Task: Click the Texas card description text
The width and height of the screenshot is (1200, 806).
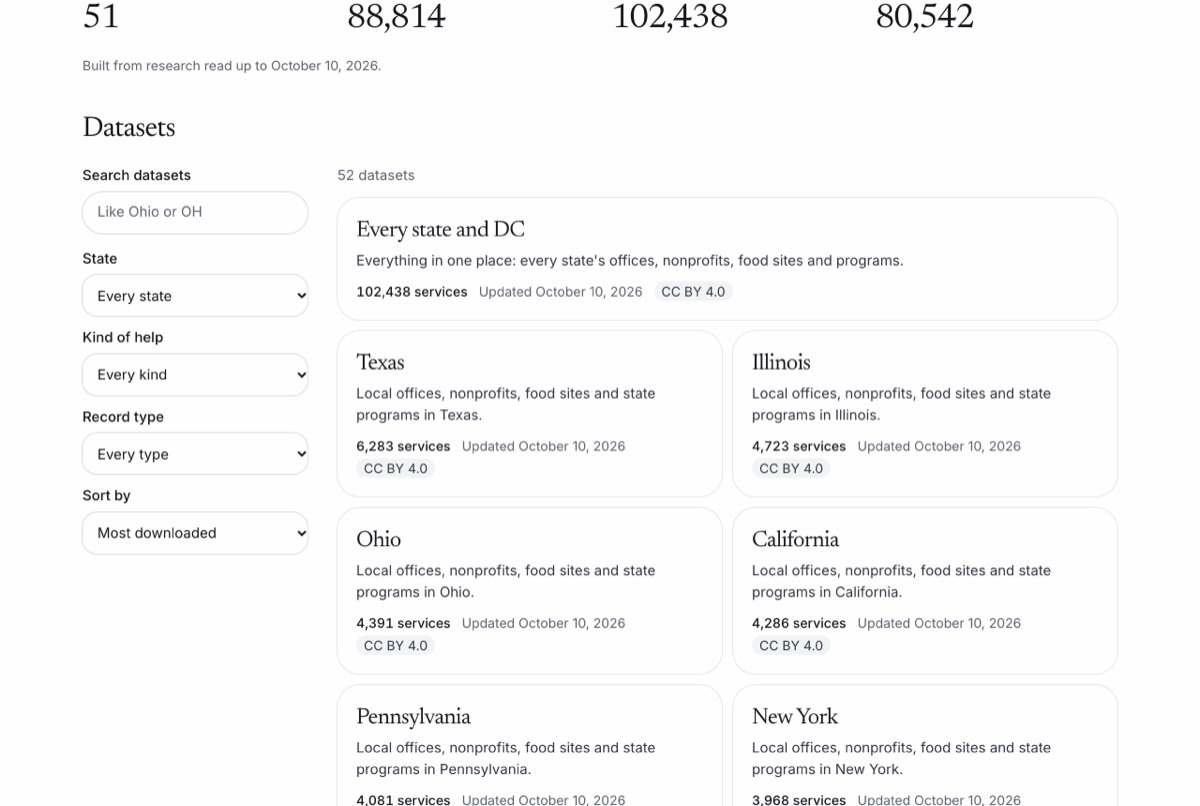Action: (x=506, y=404)
